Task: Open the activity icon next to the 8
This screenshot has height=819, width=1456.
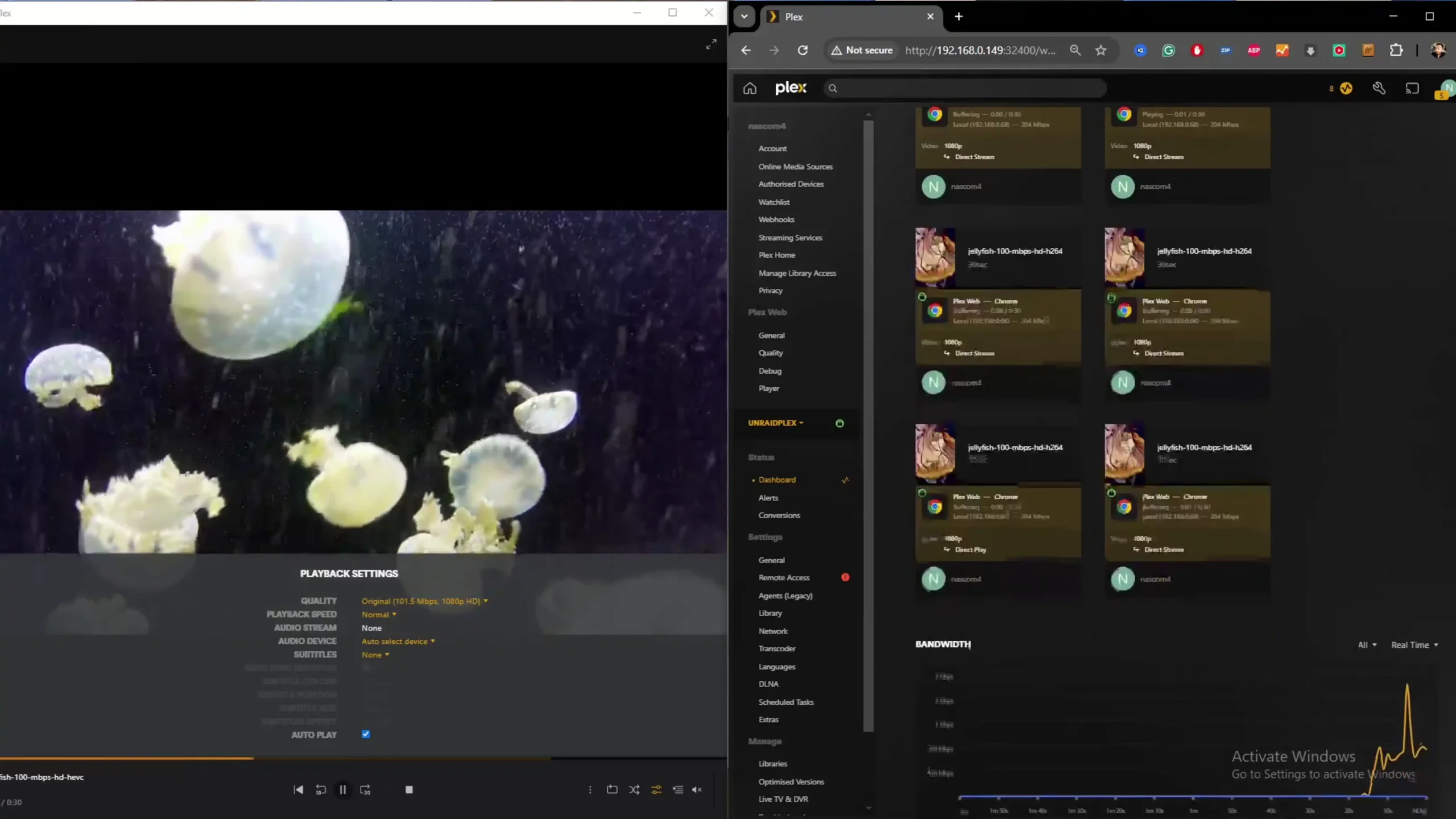Action: (1346, 88)
